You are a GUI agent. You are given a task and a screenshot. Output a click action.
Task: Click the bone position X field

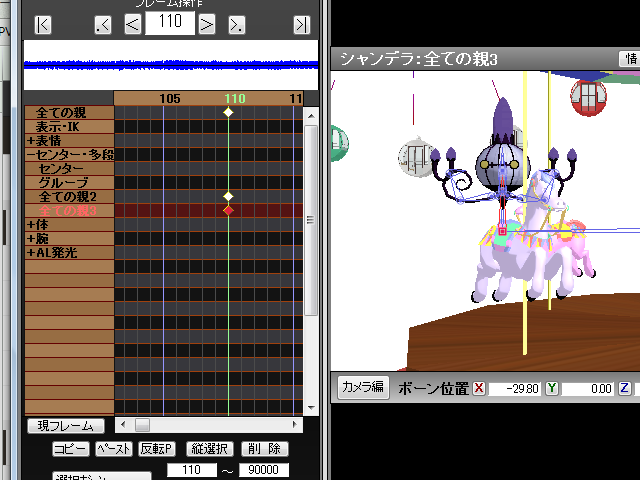(515, 389)
